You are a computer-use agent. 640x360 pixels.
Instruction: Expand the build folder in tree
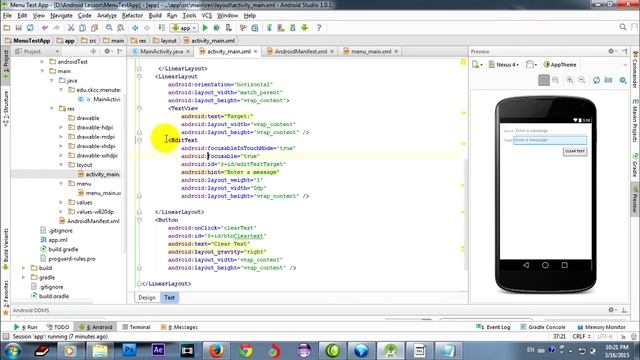click(23, 268)
